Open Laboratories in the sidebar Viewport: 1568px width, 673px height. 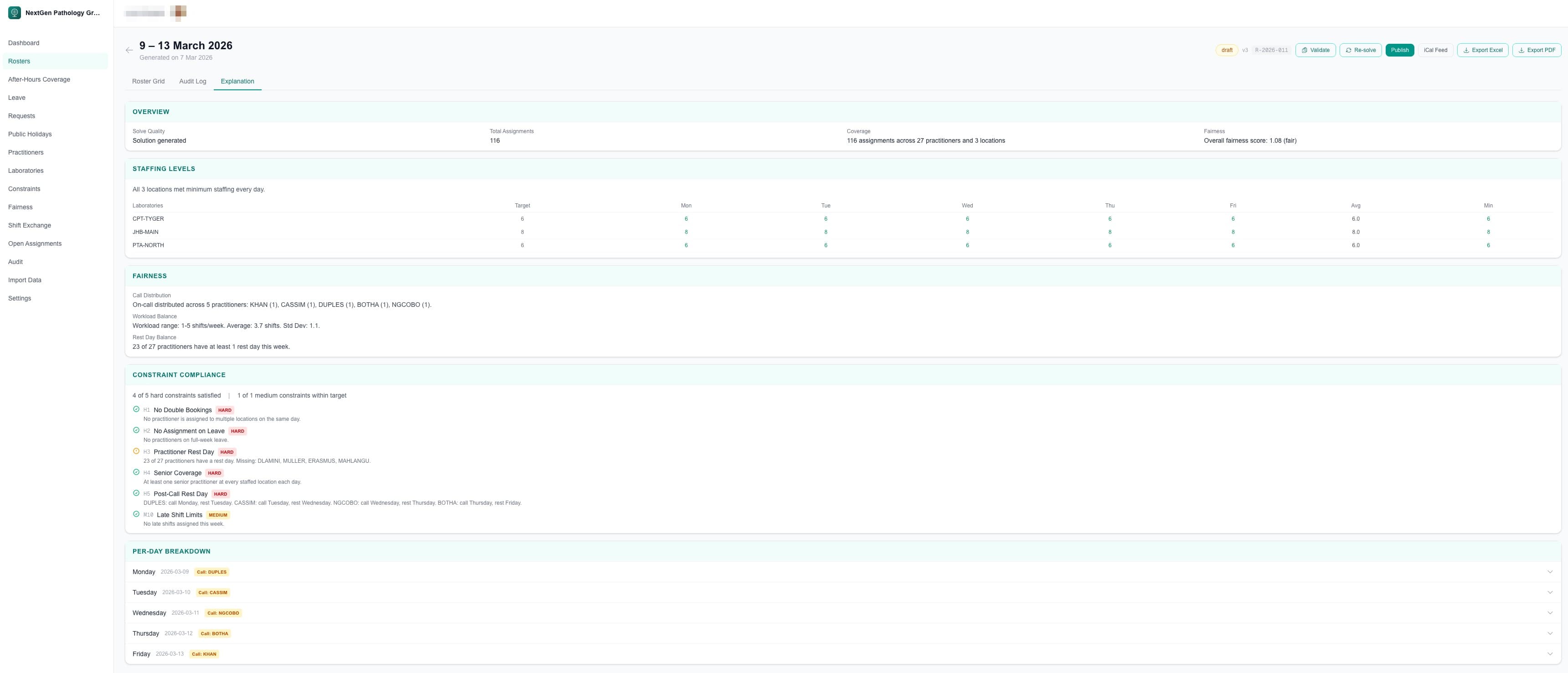(x=56, y=171)
